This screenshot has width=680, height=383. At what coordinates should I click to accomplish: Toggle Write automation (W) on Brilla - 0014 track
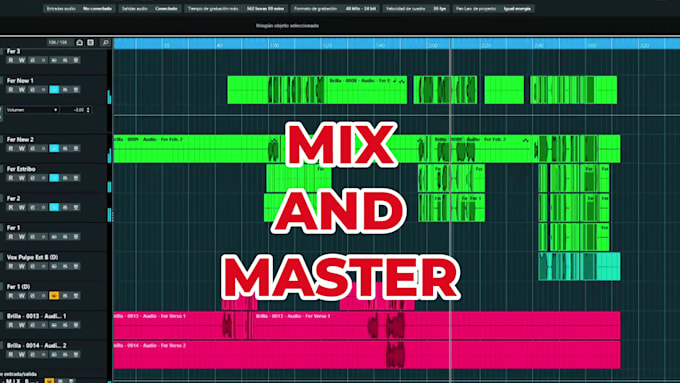pyautogui.click(x=22, y=355)
